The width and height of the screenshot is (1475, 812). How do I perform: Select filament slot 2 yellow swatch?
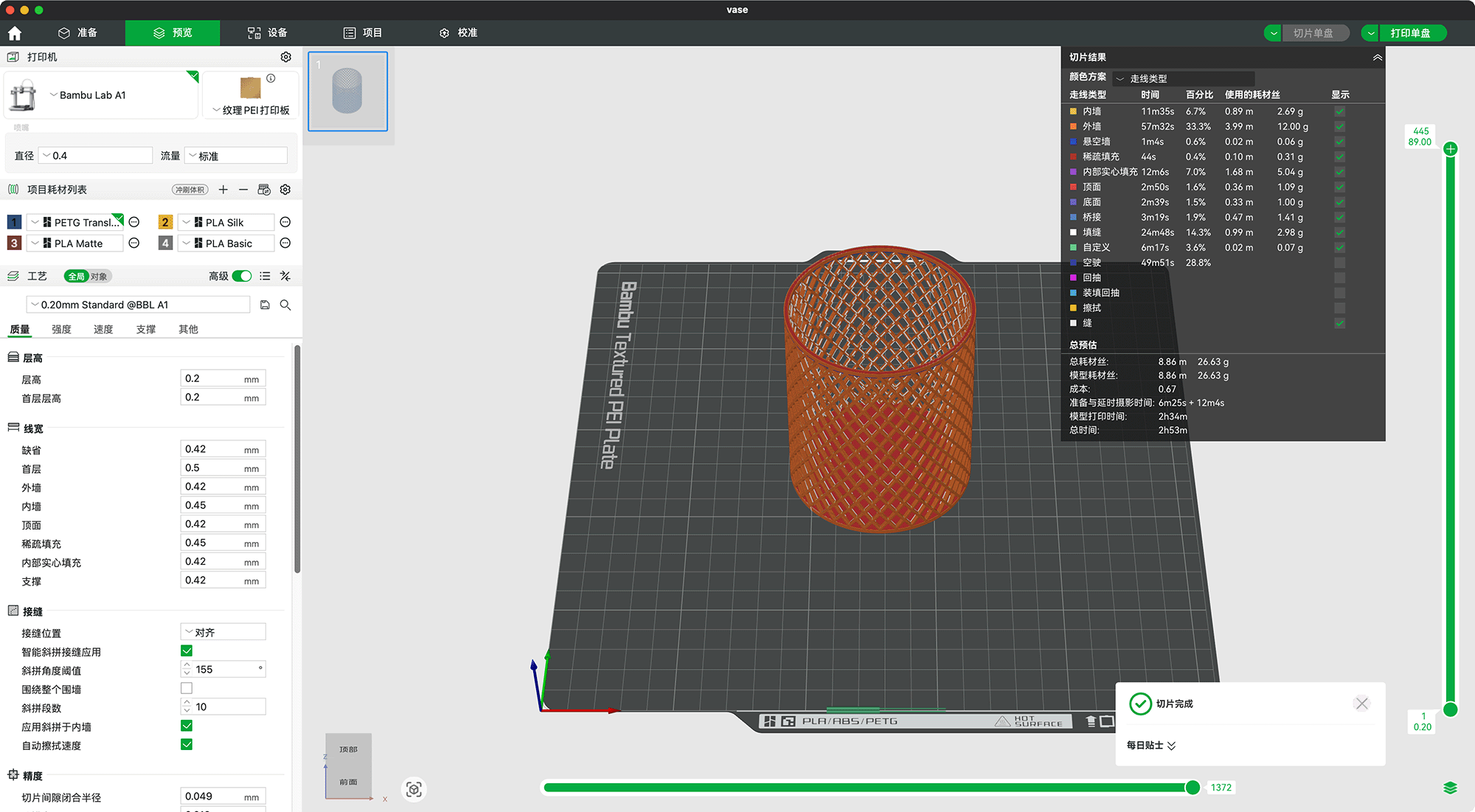(165, 222)
